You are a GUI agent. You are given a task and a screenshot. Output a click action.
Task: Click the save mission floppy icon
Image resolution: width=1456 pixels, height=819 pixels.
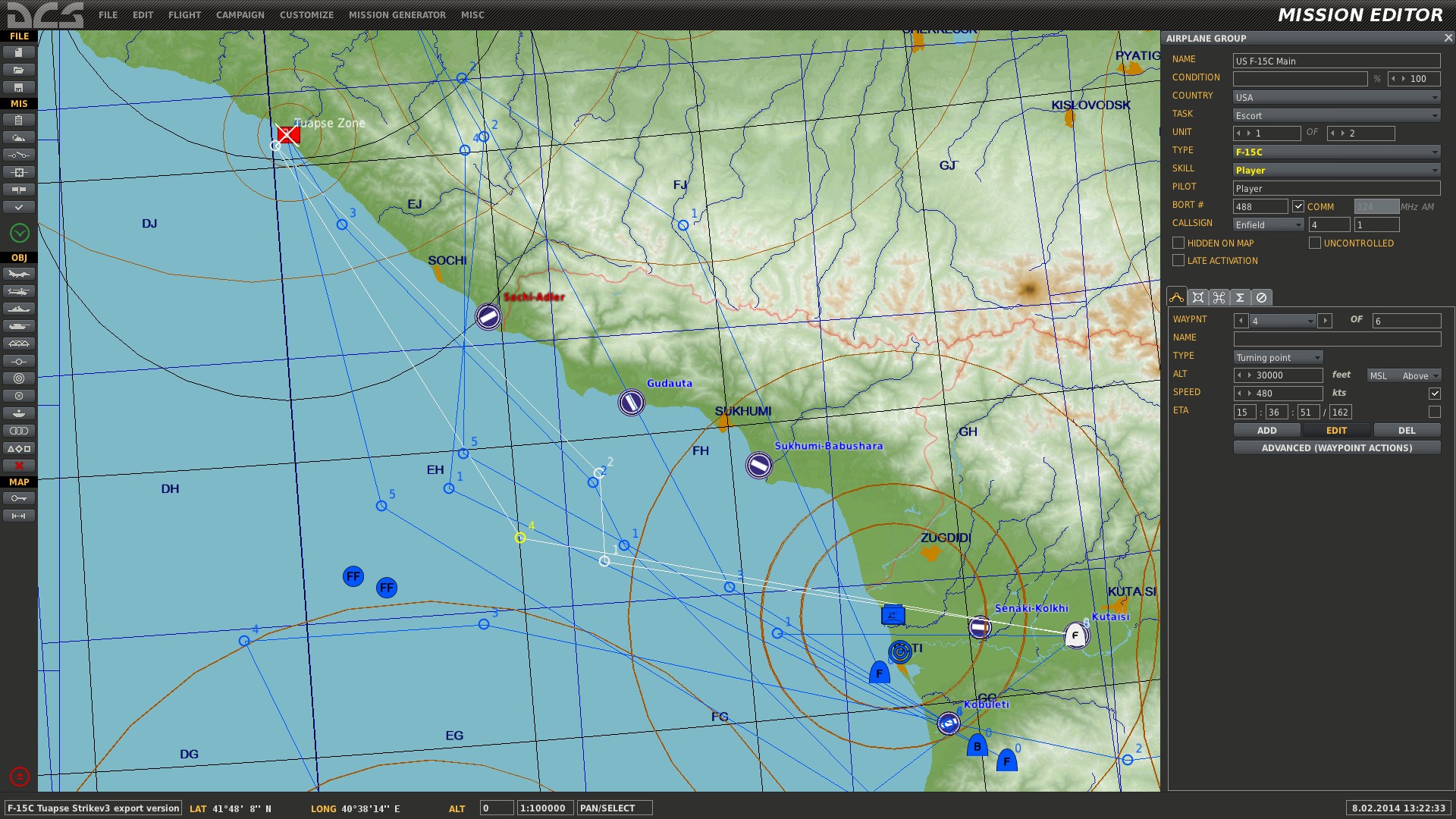(x=19, y=87)
